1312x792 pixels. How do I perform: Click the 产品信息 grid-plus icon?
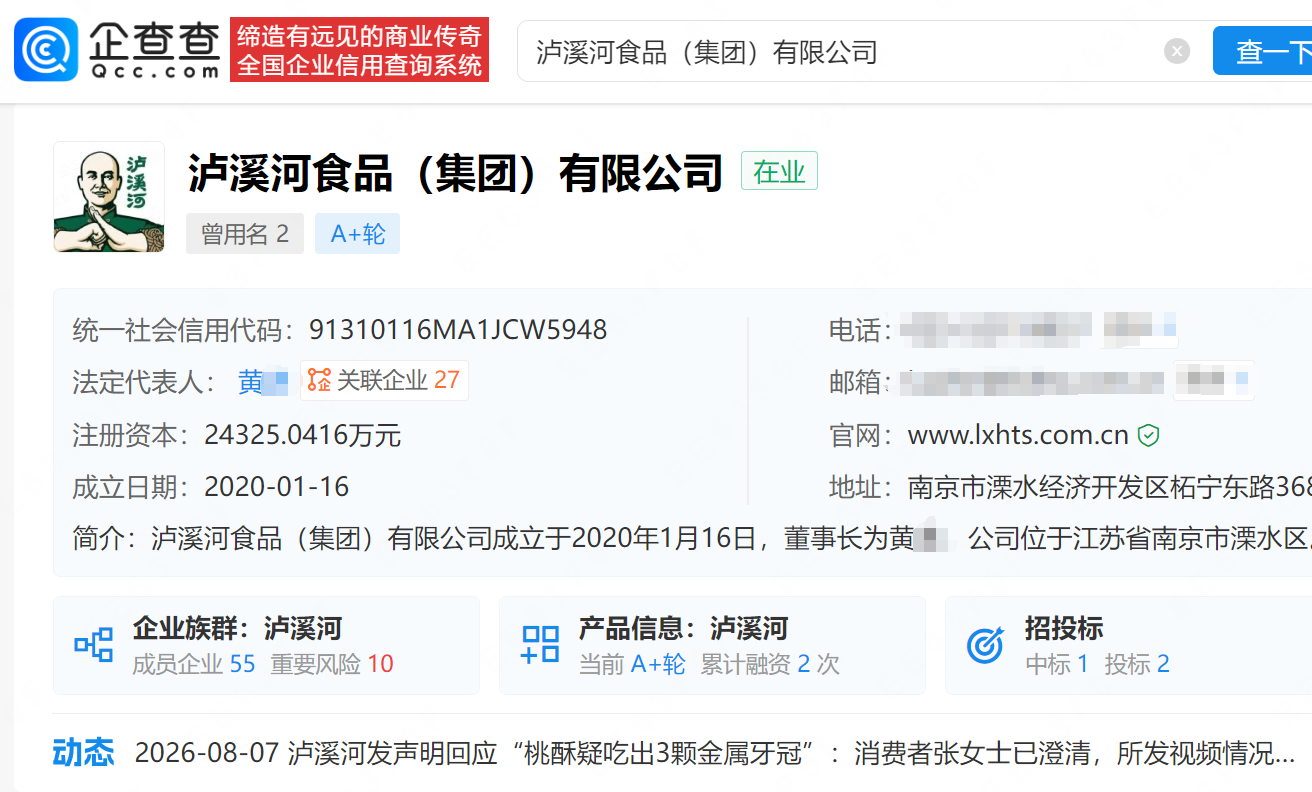(540, 645)
